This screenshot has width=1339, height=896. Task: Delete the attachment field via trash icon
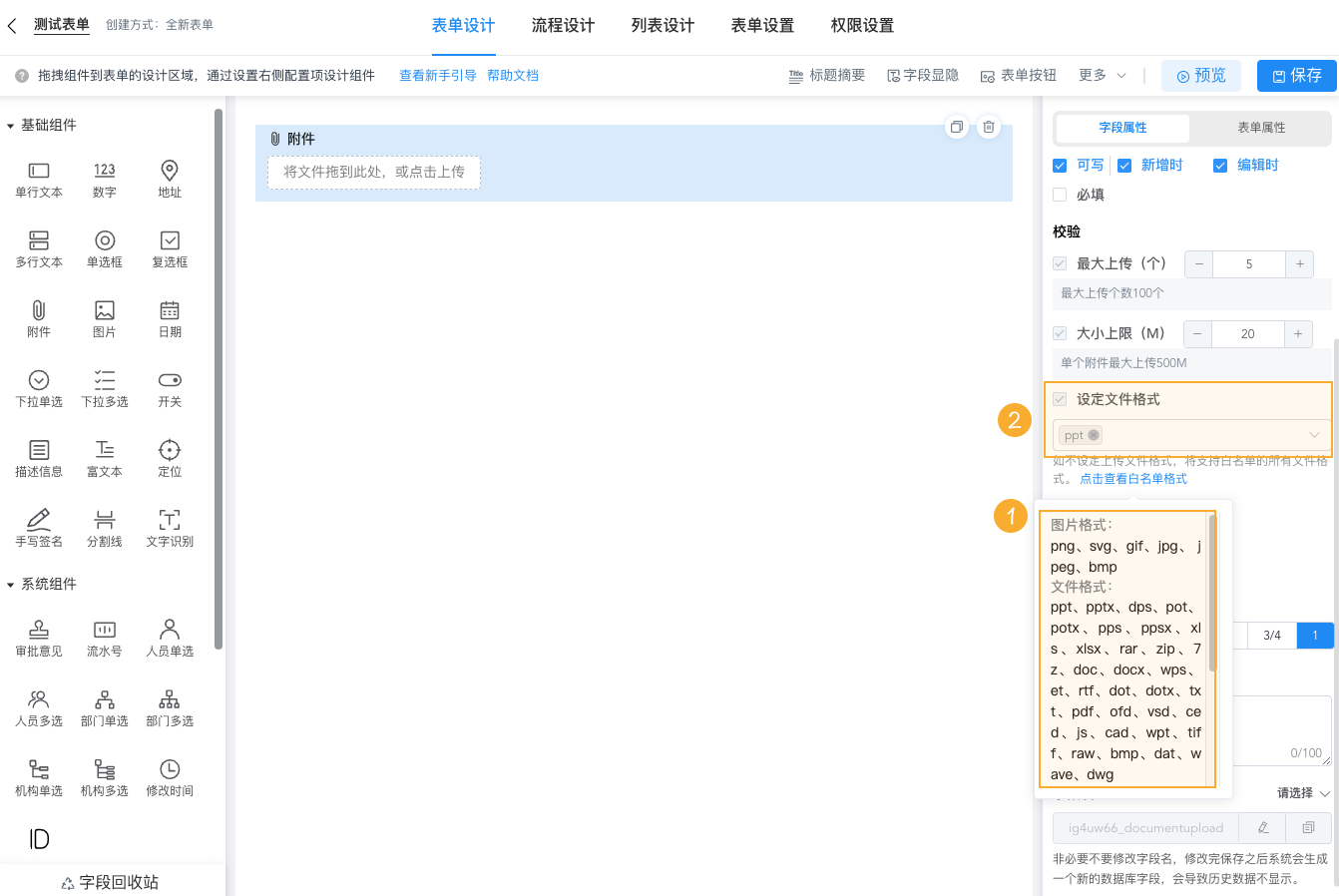[989, 127]
